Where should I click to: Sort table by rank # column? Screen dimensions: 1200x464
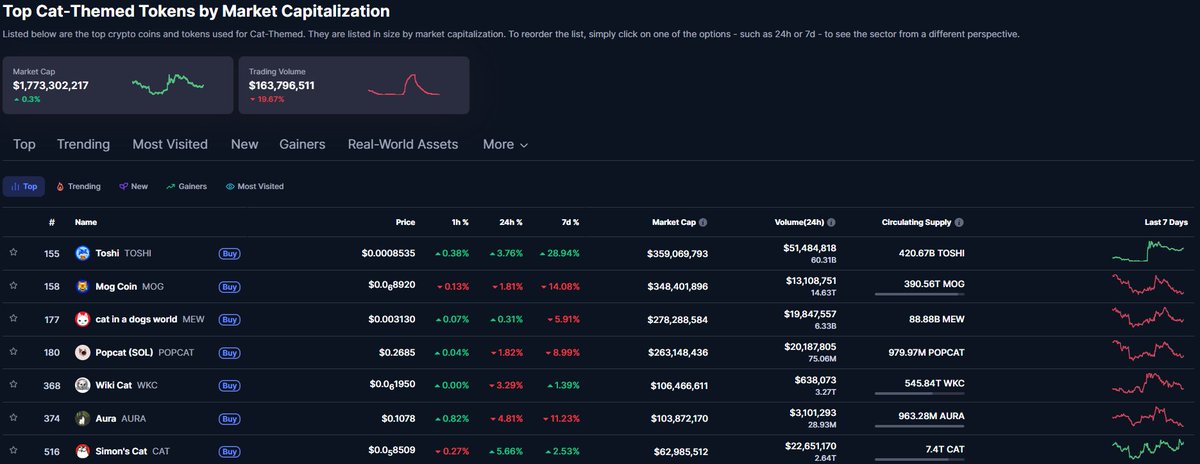pyautogui.click(x=52, y=222)
